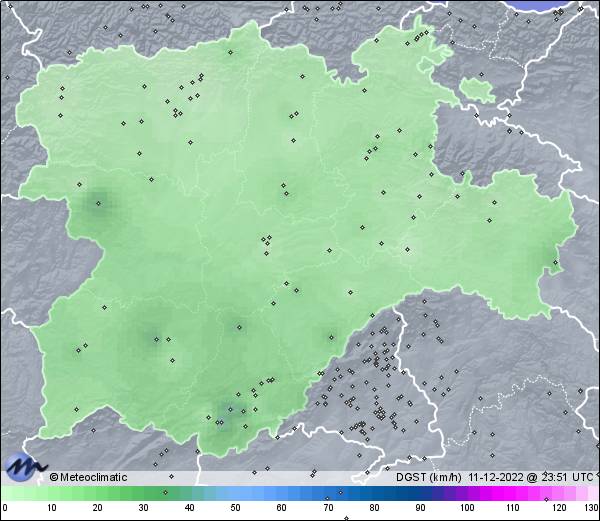Click the 23:51 UTC timestamp

(x=565, y=477)
